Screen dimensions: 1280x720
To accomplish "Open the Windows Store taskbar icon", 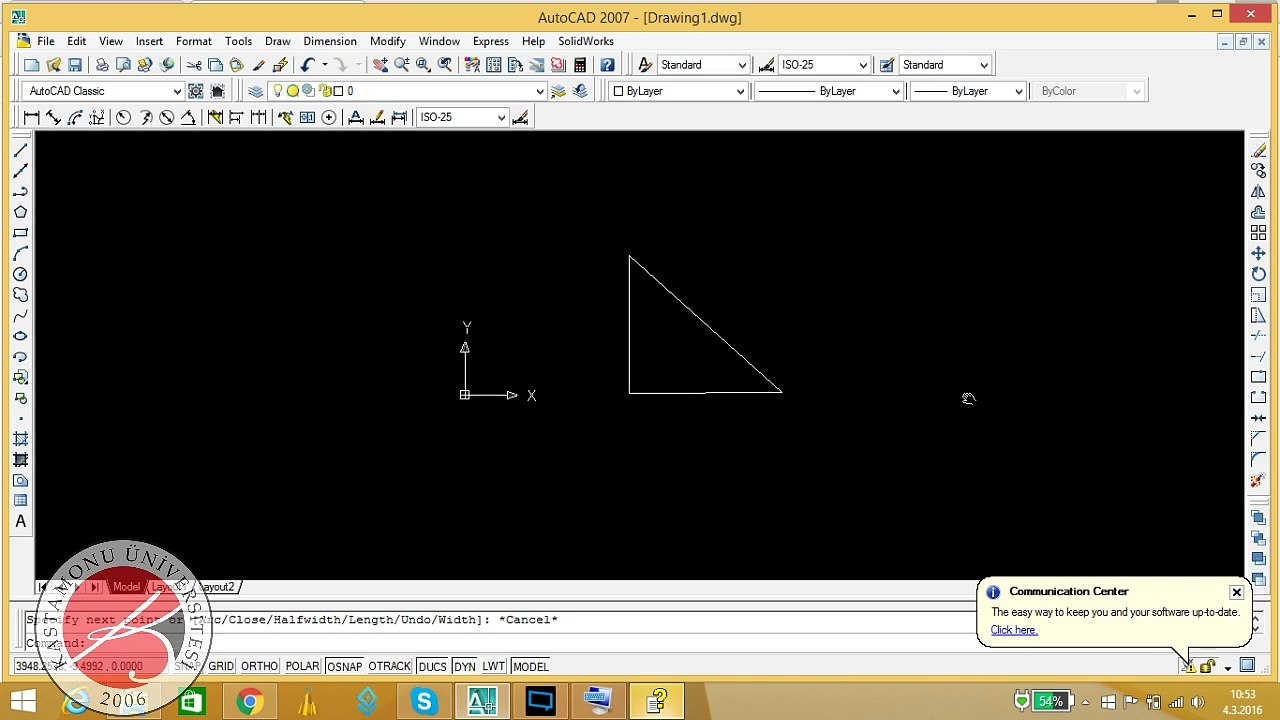I will tap(191, 701).
